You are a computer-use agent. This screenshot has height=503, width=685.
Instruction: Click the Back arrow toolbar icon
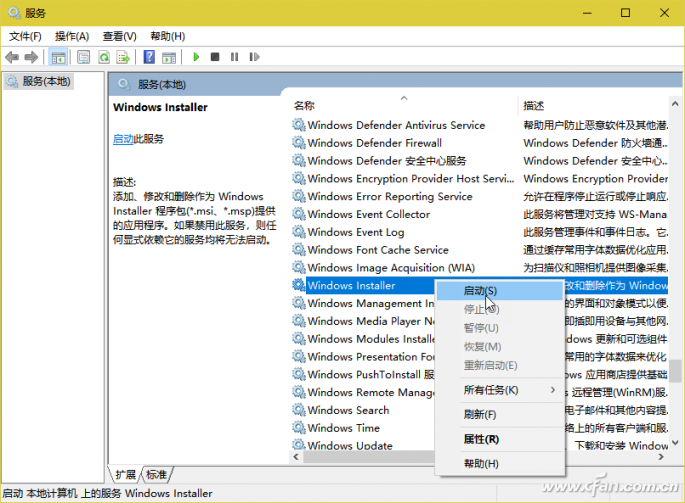point(12,57)
